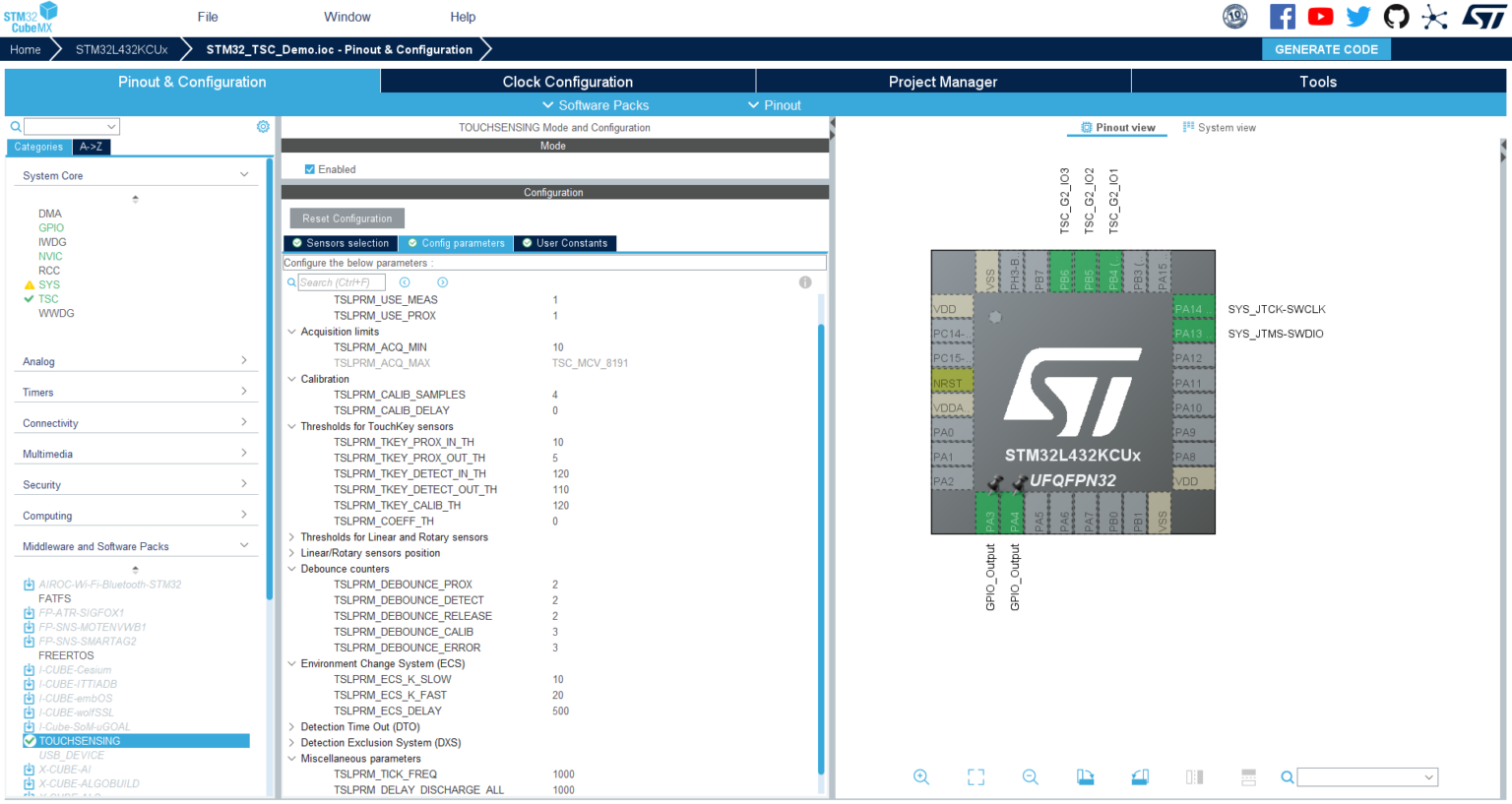Rotate the chip view counter-clockwise
The image size is (1512, 804).
coord(1139,776)
